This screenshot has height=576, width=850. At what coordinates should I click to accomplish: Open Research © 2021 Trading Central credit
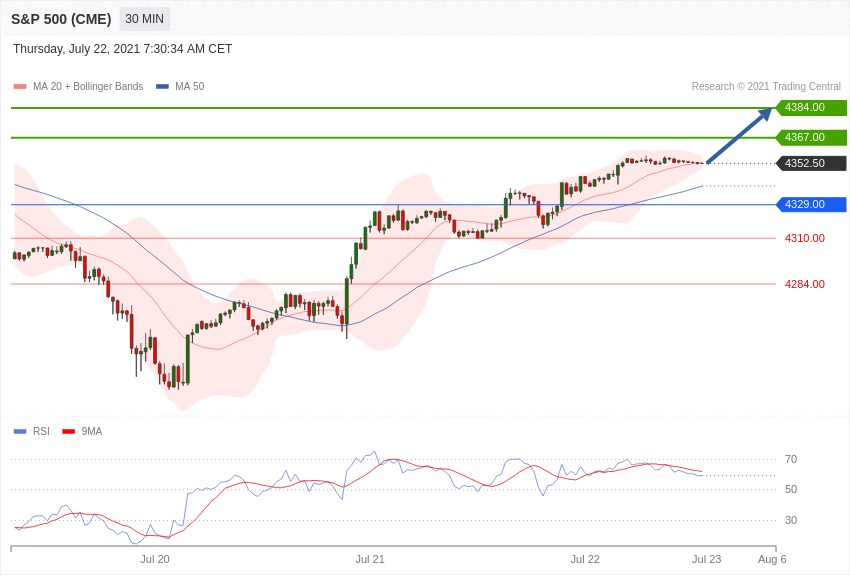766,87
